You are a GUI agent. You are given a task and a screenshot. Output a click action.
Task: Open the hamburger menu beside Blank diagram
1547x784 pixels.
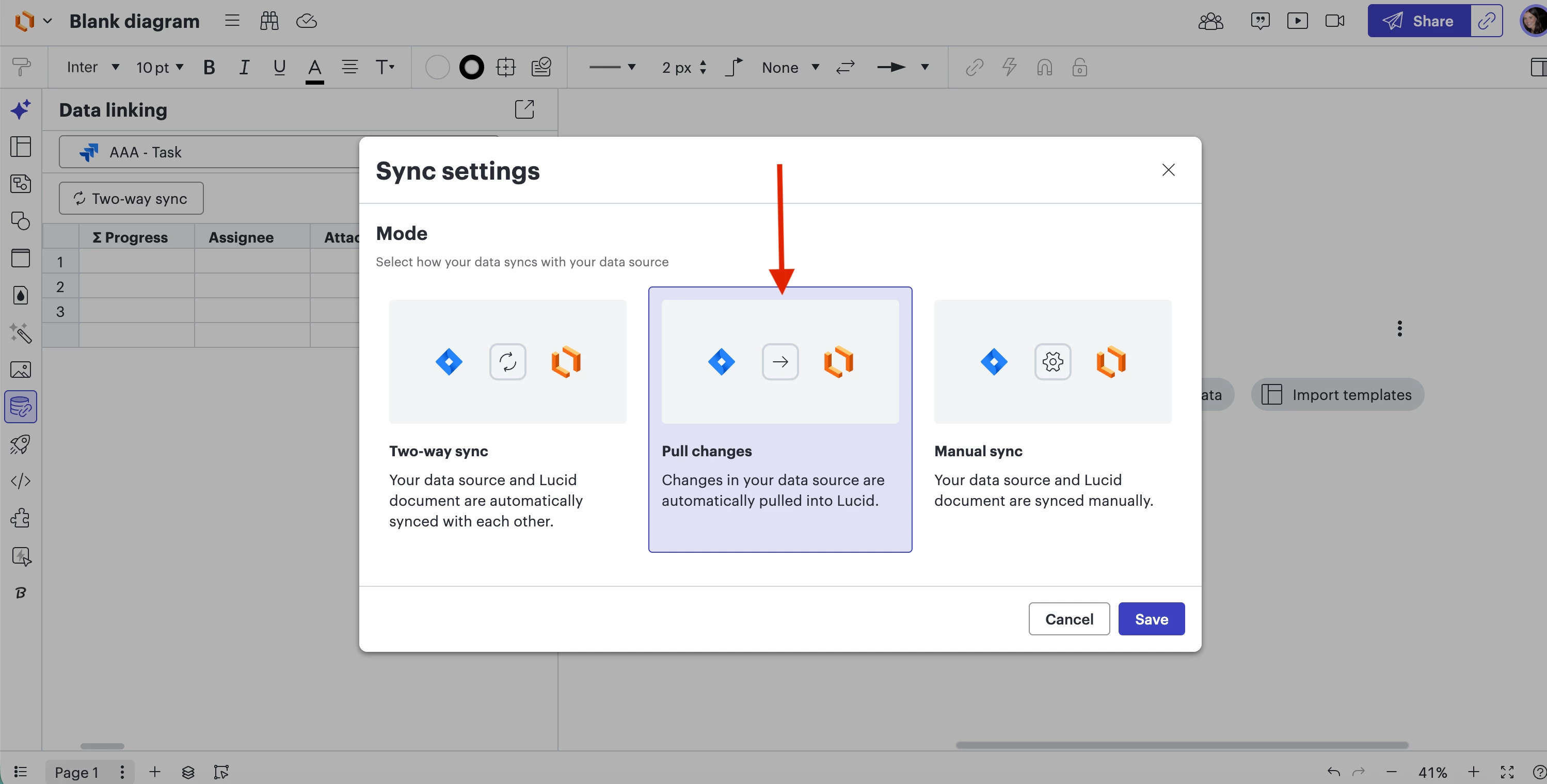click(232, 22)
